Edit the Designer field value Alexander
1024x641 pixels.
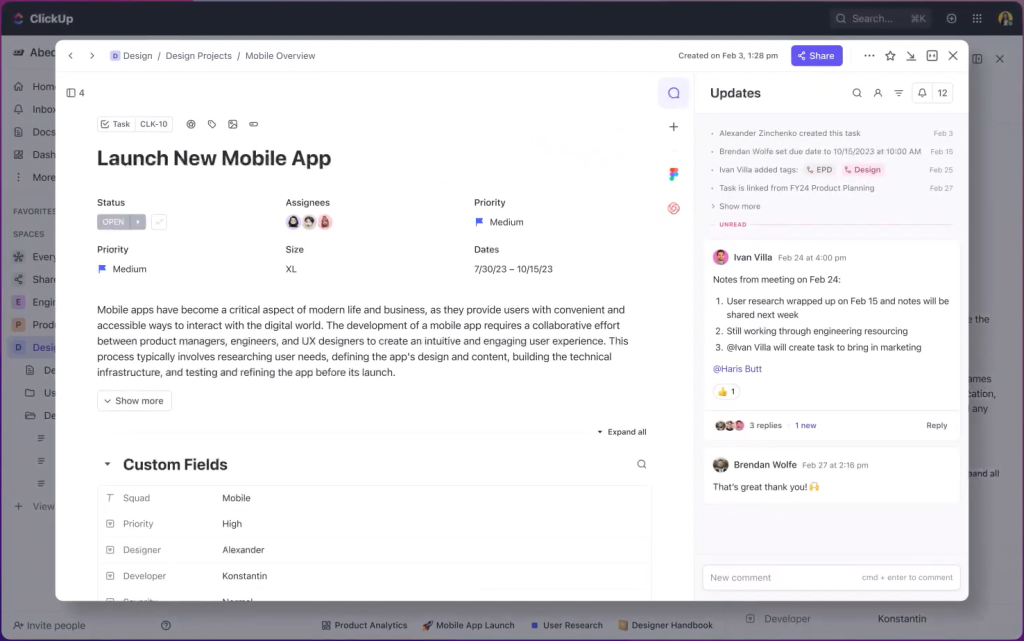243,550
